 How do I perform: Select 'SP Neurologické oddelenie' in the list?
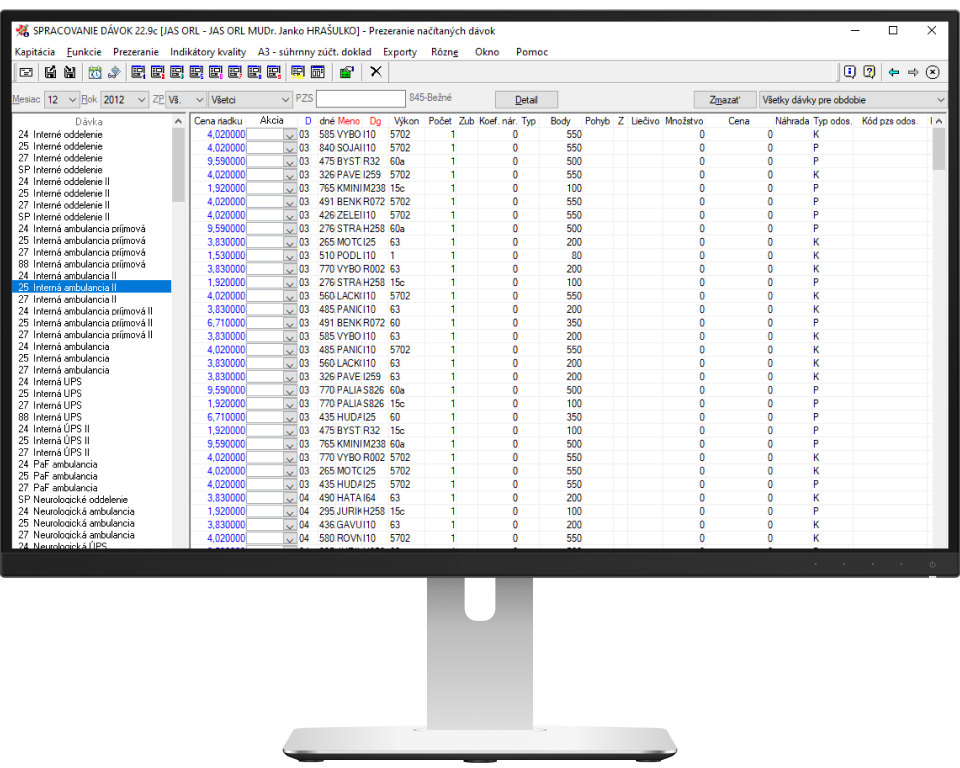tap(92, 500)
